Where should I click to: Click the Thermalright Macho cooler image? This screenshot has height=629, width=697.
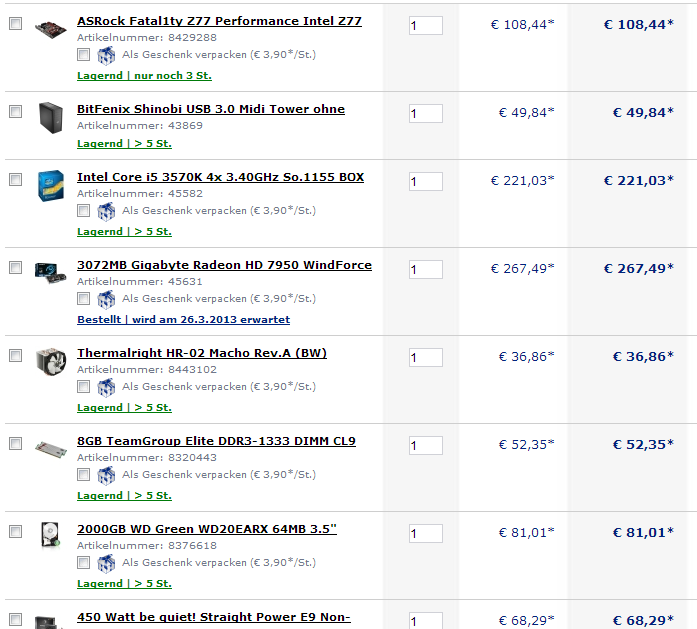point(51,361)
